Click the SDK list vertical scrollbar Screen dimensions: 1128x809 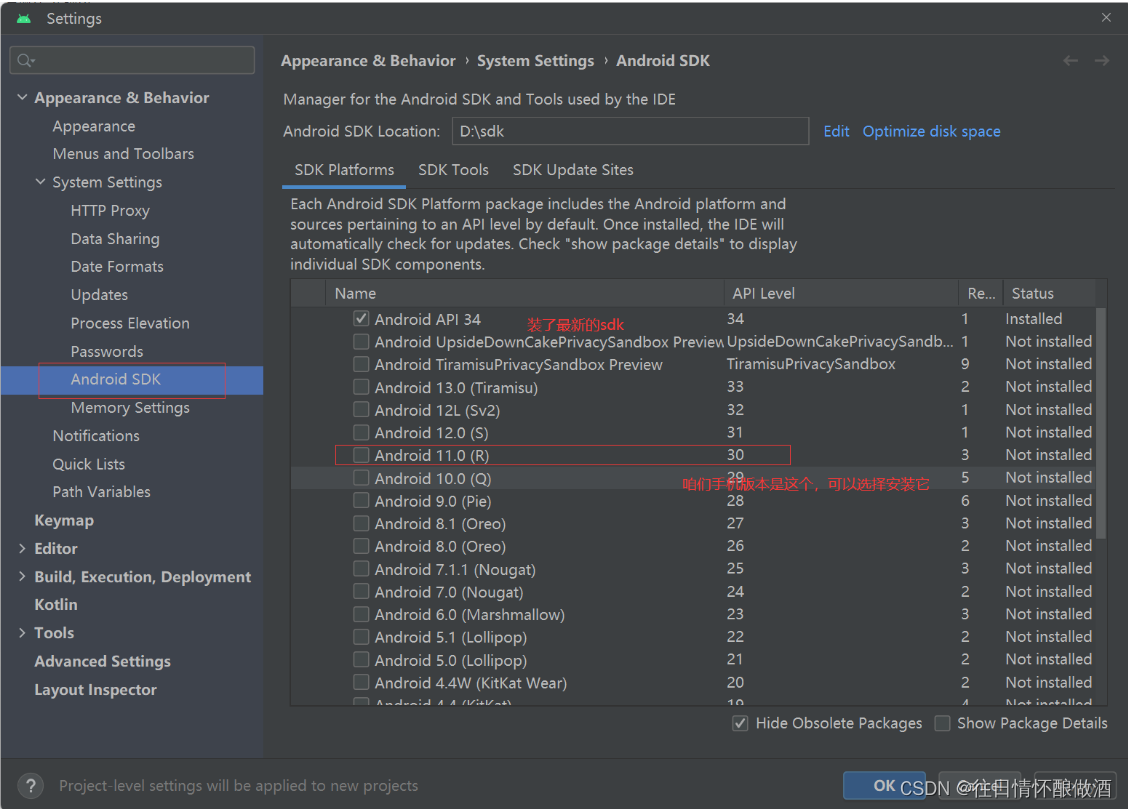[1100, 423]
